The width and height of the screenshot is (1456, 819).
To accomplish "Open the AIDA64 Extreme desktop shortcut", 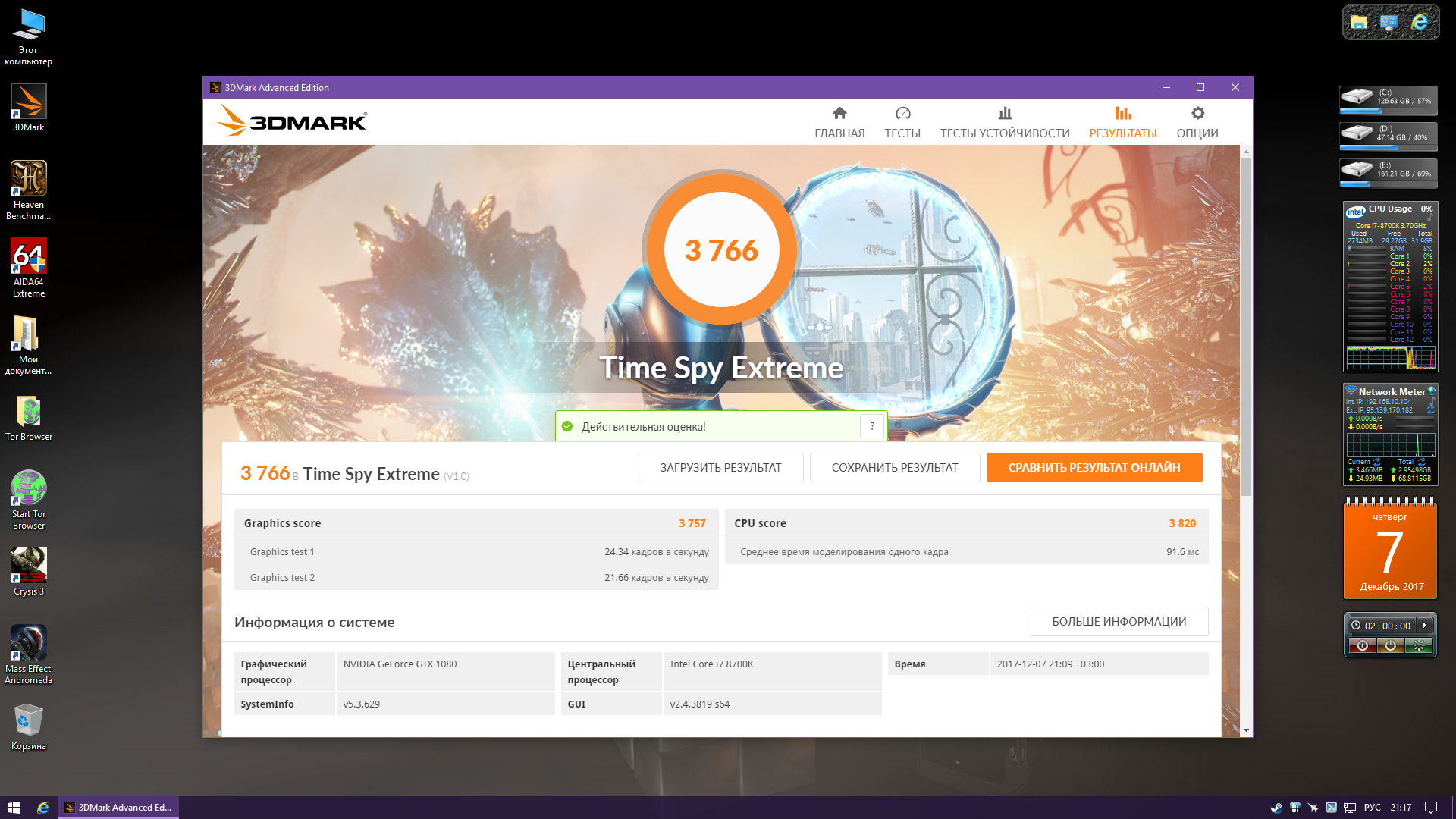I will pyautogui.click(x=29, y=268).
